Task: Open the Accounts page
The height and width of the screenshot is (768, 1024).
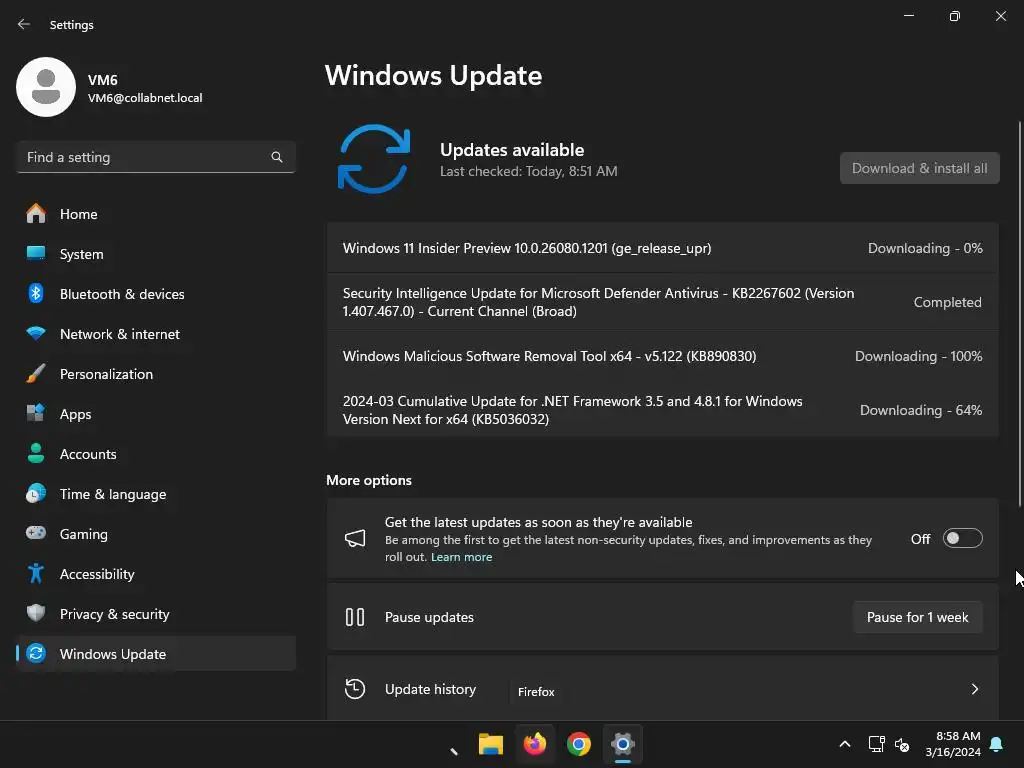Action: tap(156, 453)
